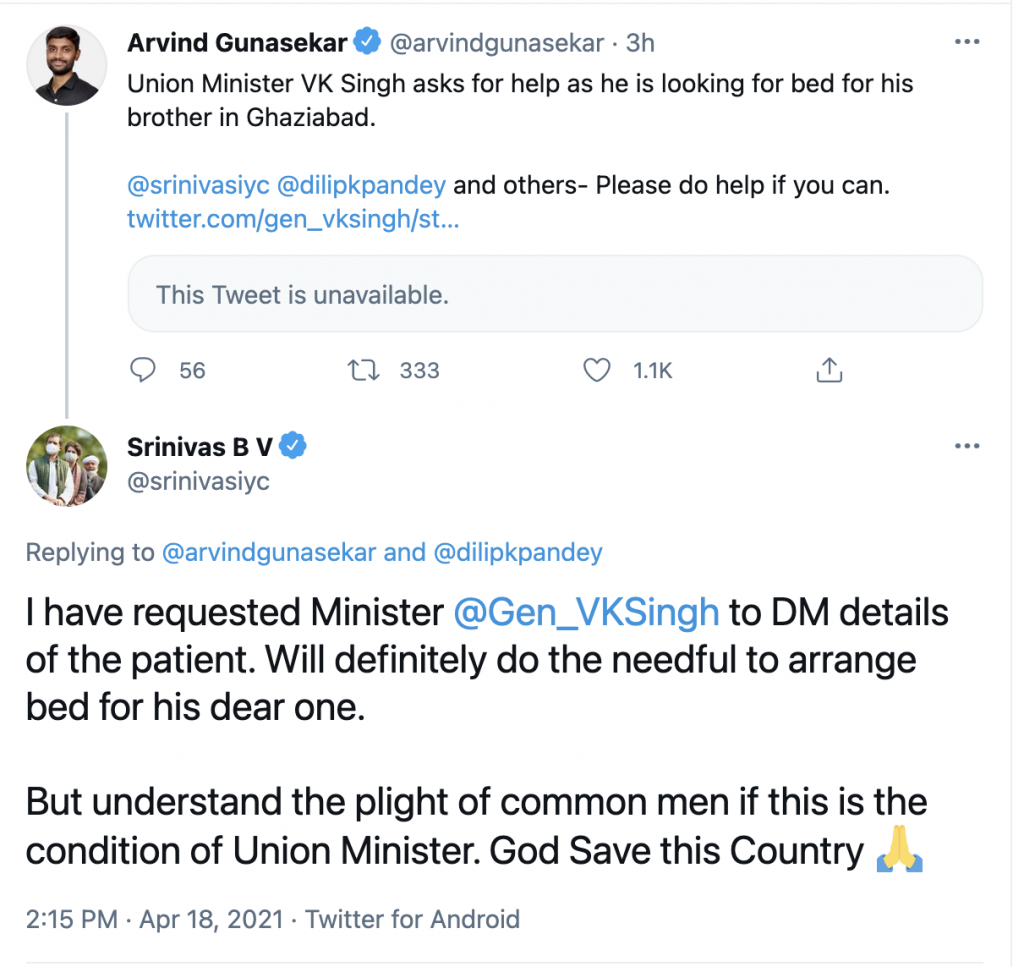Click the Twitter for Android source label

pyautogui.click(x=412, y=919)
